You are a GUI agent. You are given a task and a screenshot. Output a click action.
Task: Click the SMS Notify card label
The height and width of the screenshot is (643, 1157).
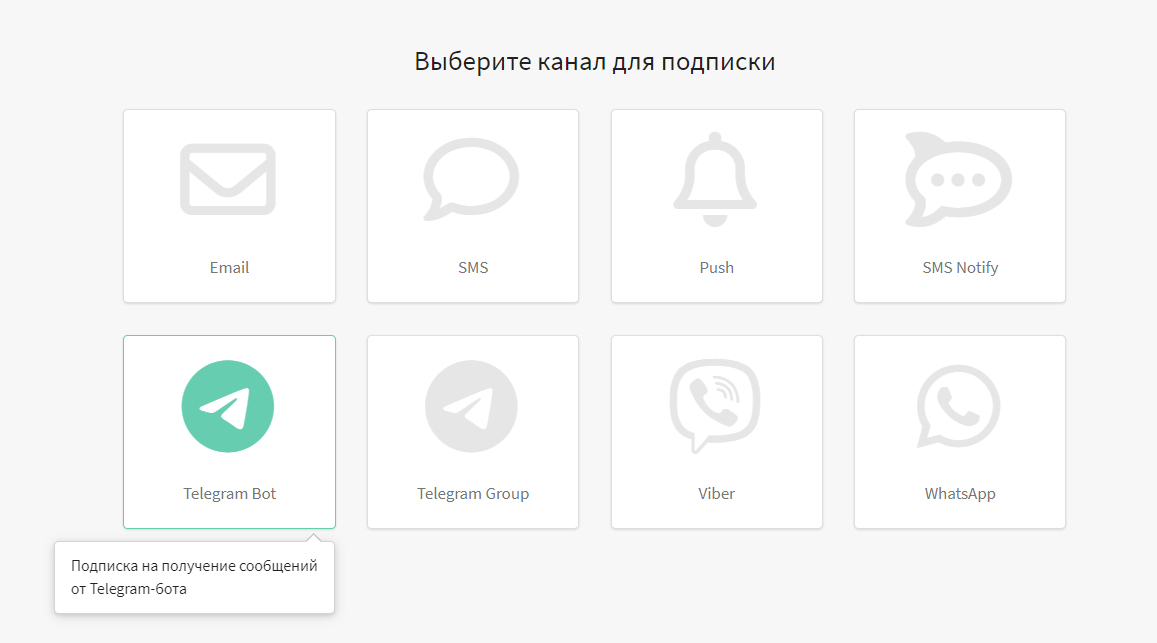(960, 267)
